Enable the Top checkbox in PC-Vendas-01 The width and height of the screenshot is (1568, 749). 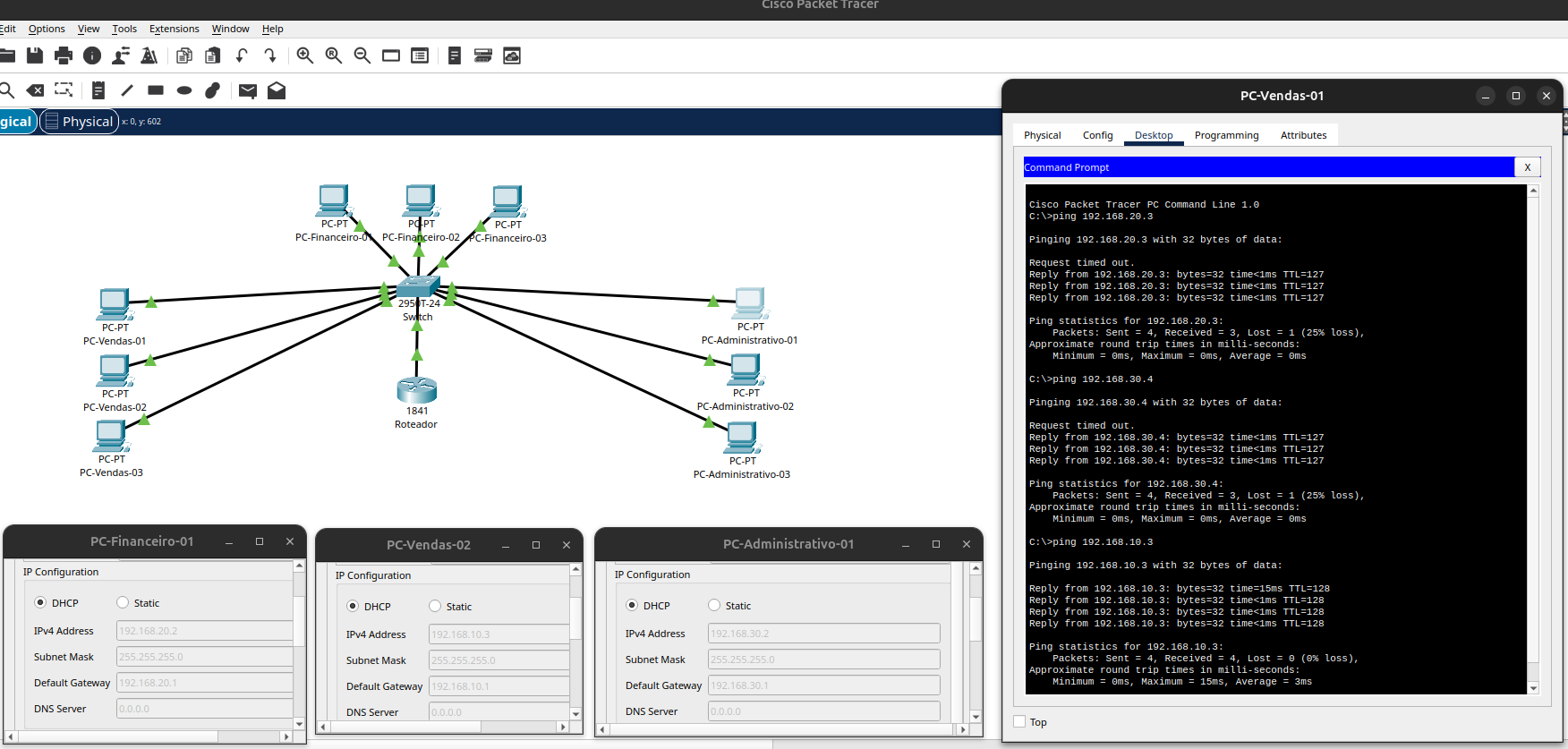[1019, 721]
